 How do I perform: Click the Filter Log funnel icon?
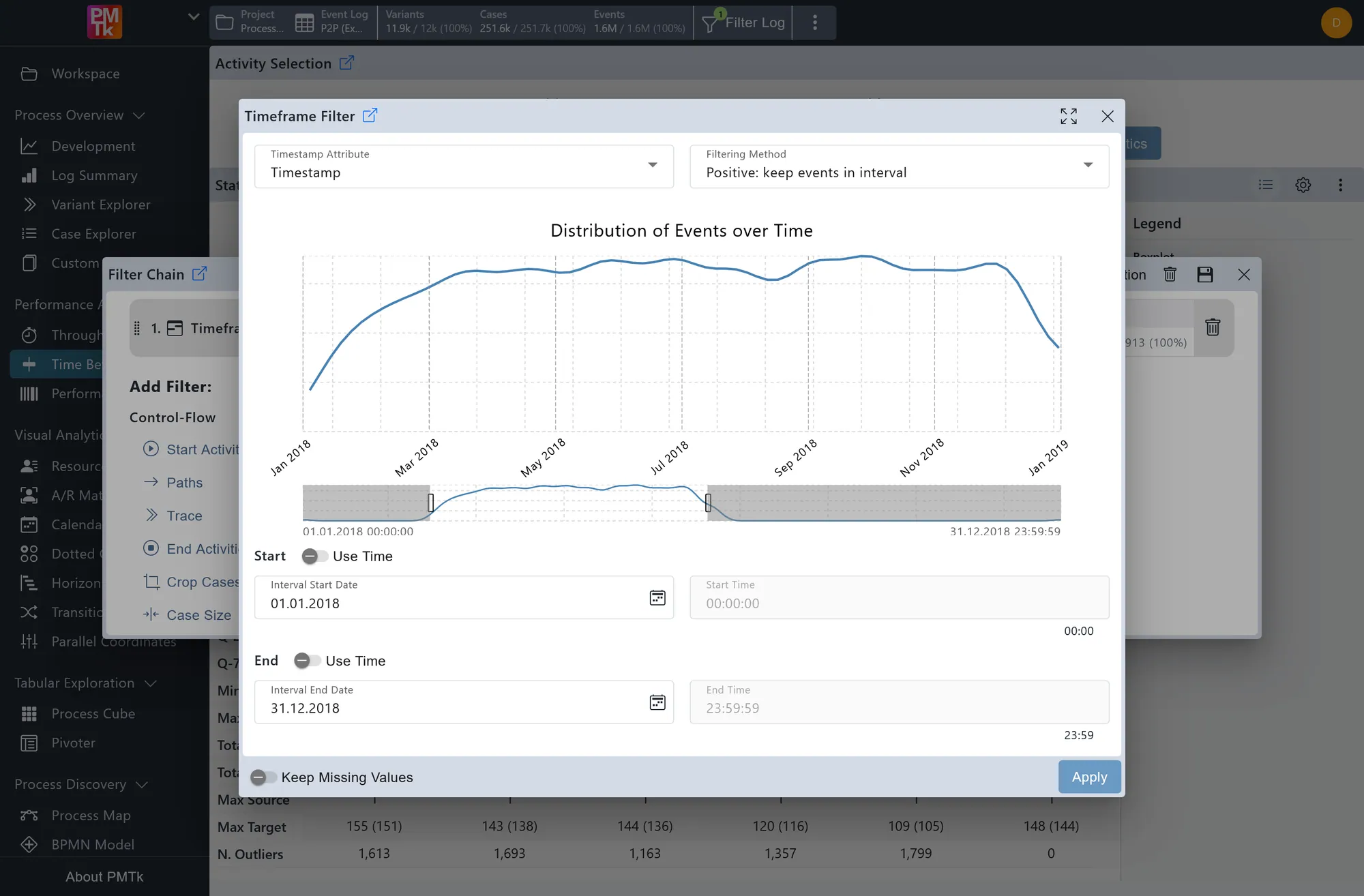[x=710, y=24]
